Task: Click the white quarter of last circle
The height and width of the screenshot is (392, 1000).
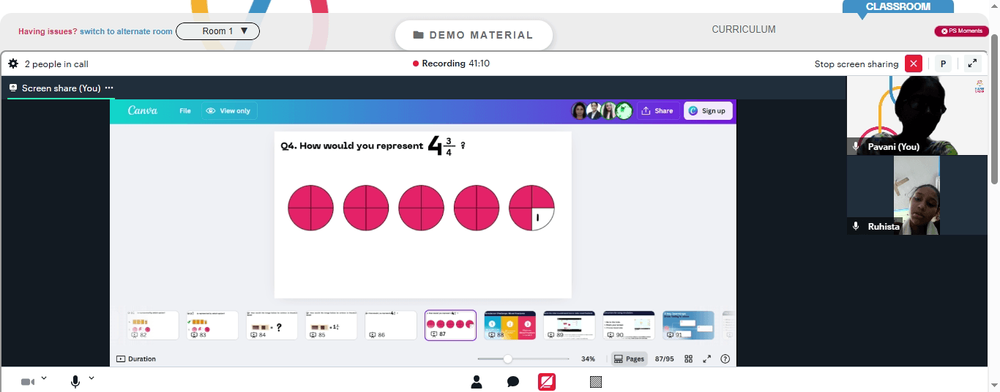Action: (x=543, y=219)
